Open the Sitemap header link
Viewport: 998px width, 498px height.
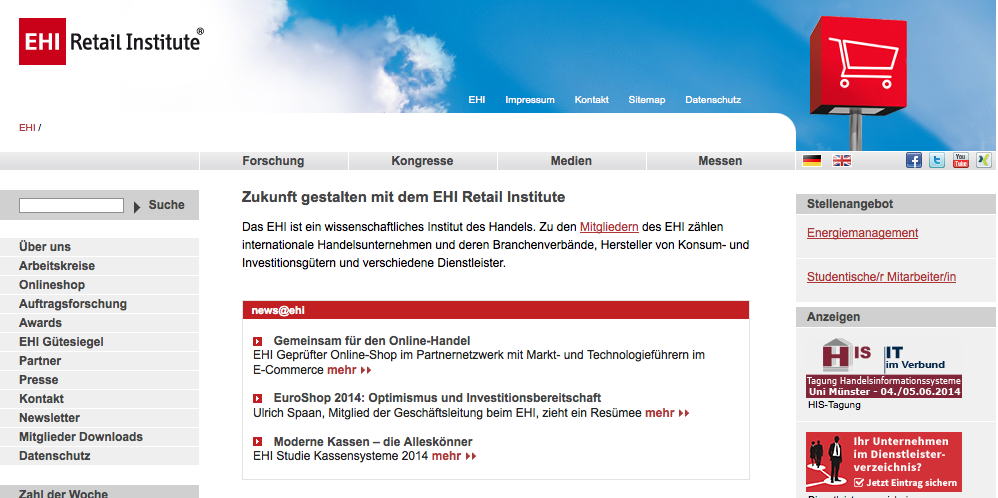click(x=647, y=100)
